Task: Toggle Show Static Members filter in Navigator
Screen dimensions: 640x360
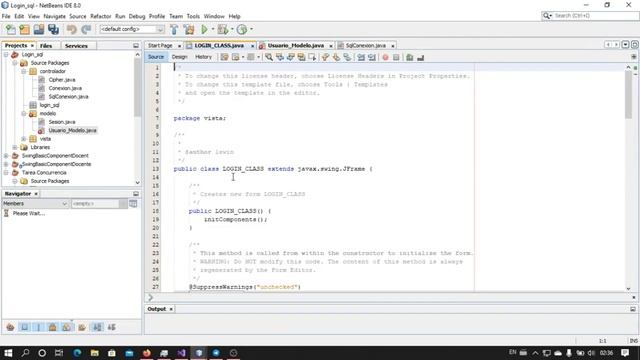Action: (38, 327)
